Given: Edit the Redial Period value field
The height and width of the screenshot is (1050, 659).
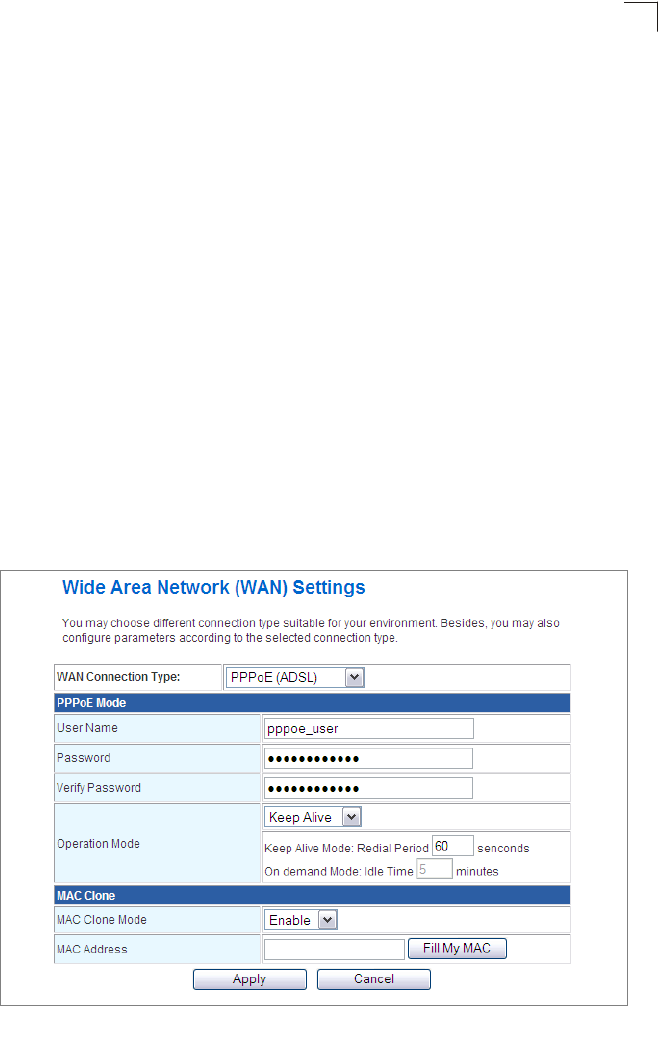Looking at the screenshot, I should point(453,846).
